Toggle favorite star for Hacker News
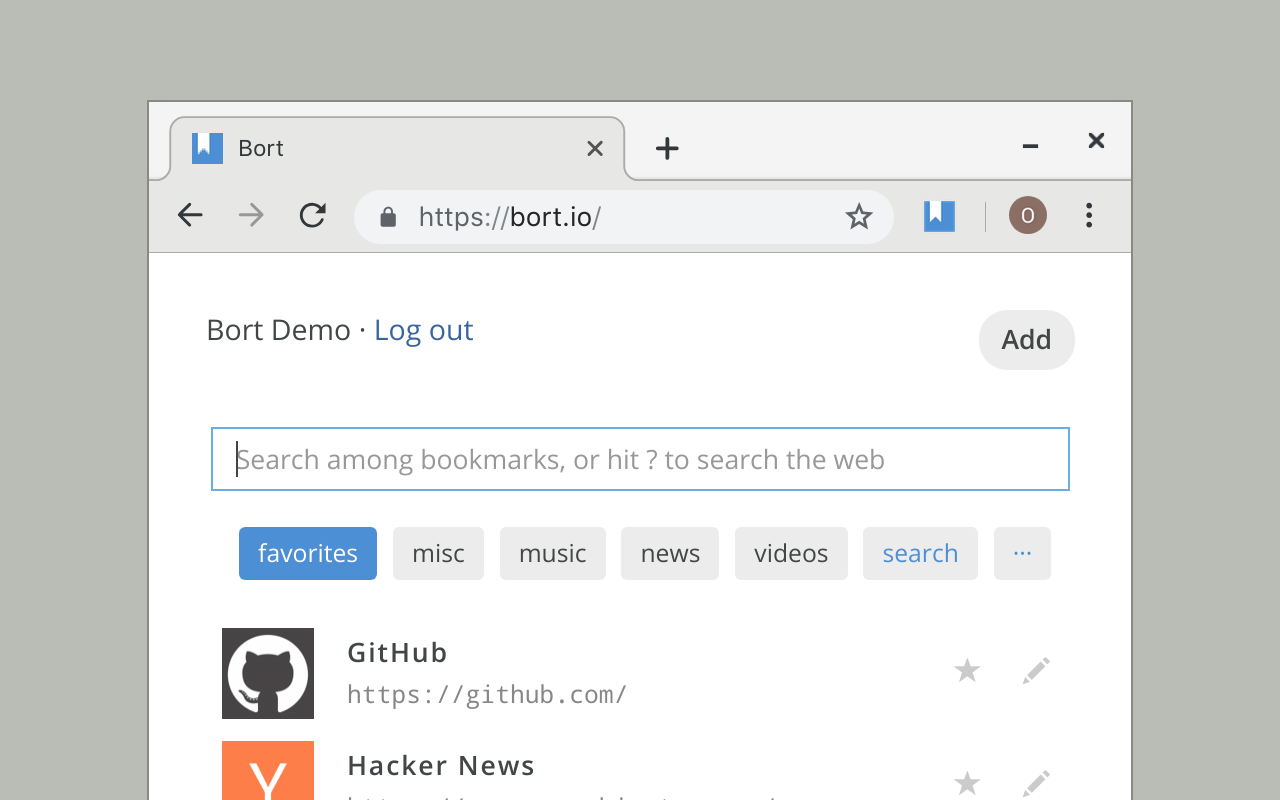 pos(967,783)
